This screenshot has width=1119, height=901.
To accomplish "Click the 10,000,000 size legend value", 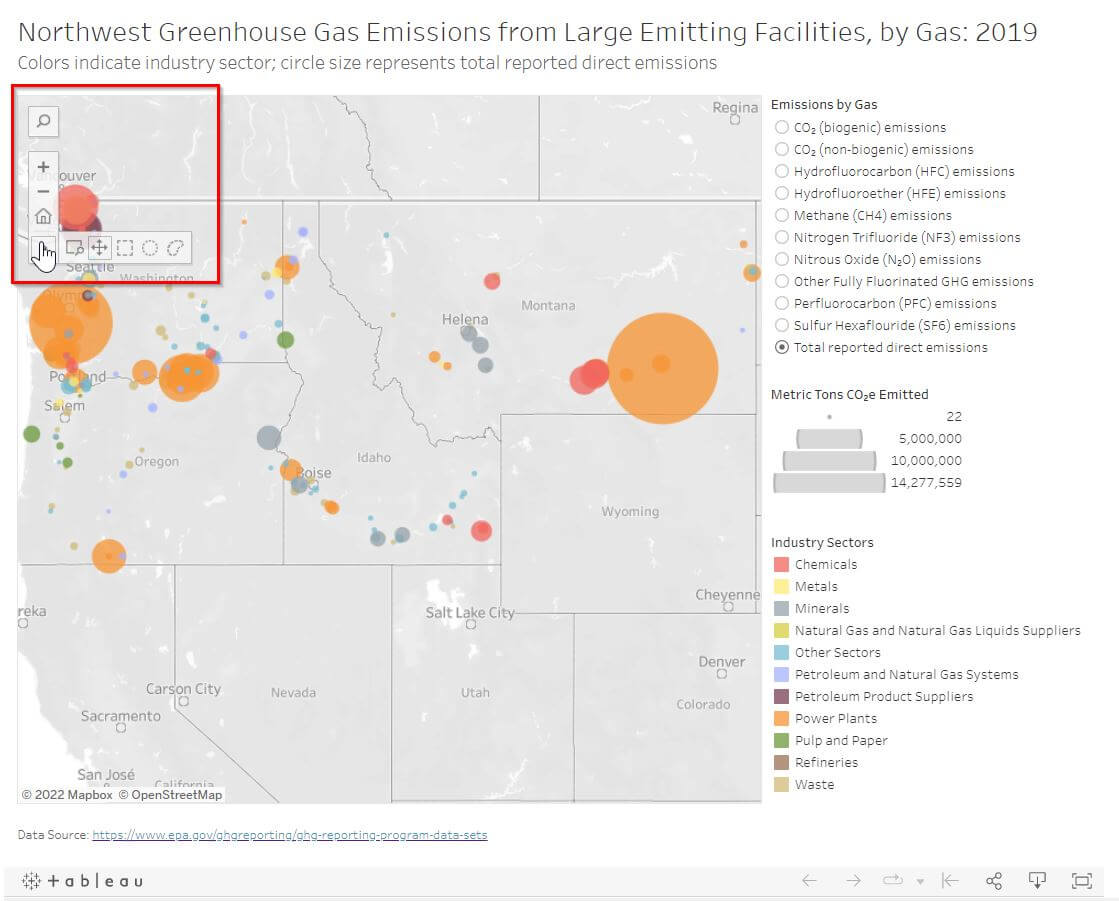I will pos(926,461).
